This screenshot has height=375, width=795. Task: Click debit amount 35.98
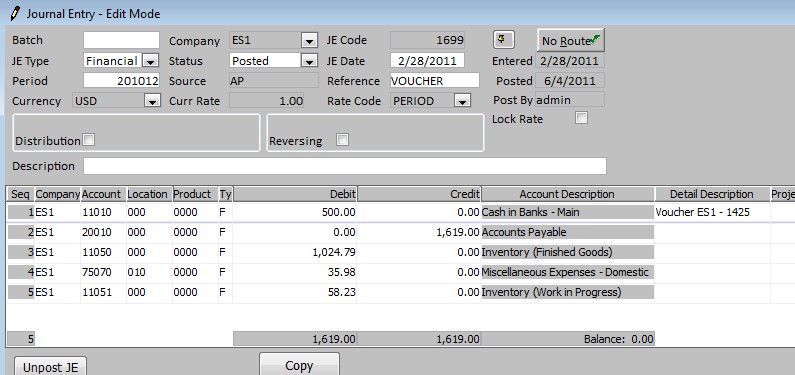click(x=295, y=273)
